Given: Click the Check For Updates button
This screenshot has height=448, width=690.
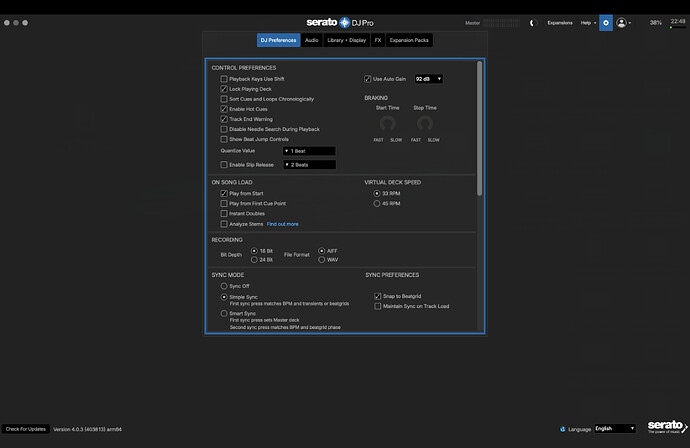Looking at the screenshot, I should 25,428.
